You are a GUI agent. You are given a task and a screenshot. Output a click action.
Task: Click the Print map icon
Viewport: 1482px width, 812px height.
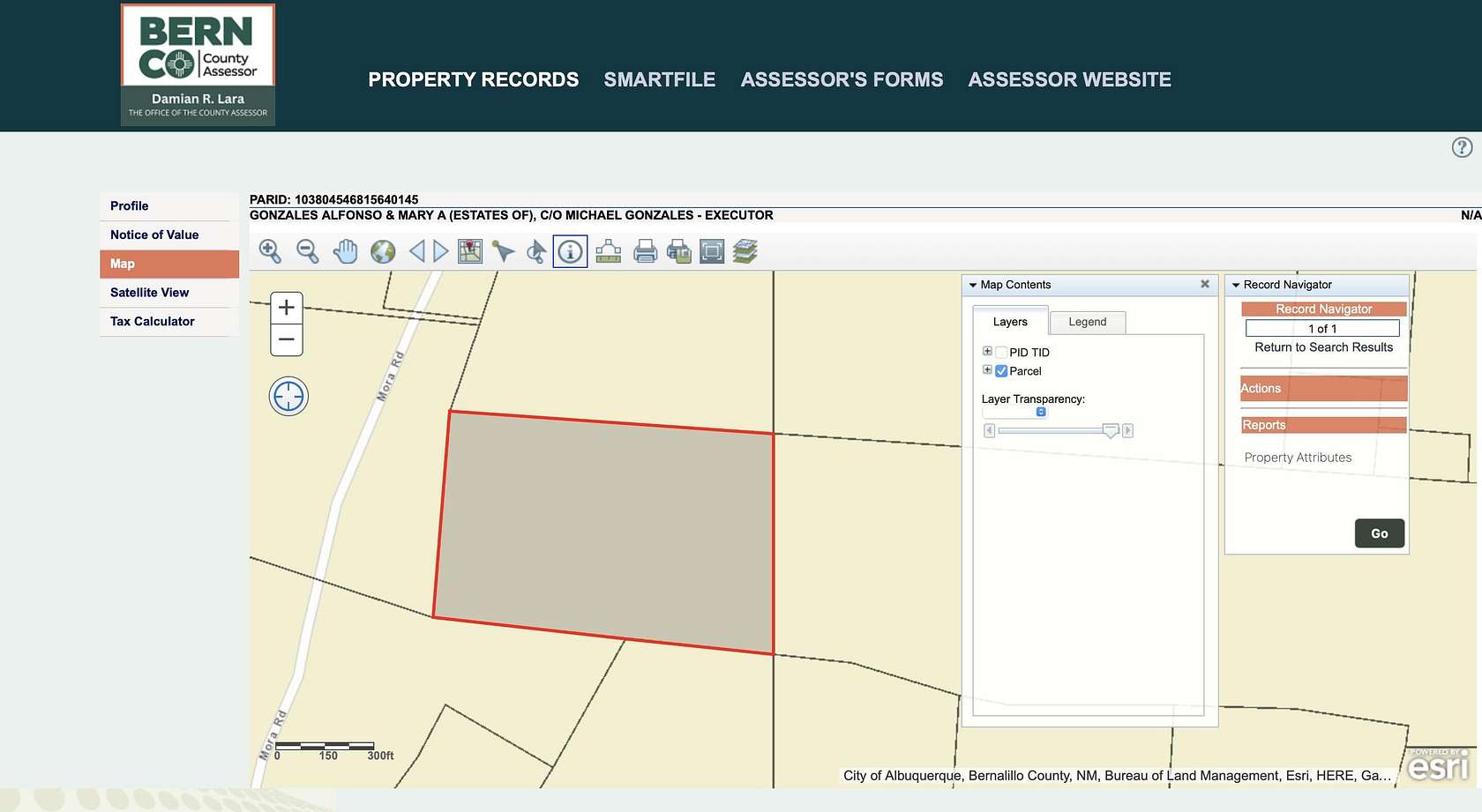coord(645,251)
